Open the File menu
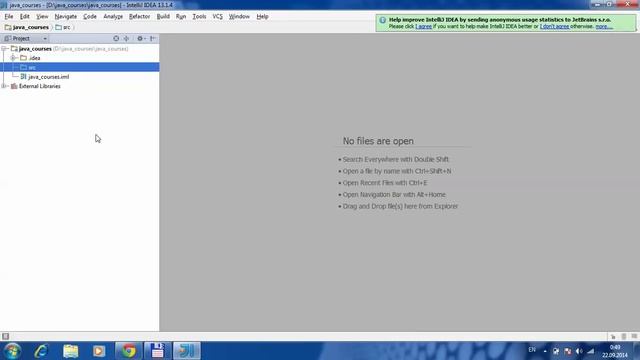The width and height of the screenshot is (640, 360). click(x=9, y=17)
